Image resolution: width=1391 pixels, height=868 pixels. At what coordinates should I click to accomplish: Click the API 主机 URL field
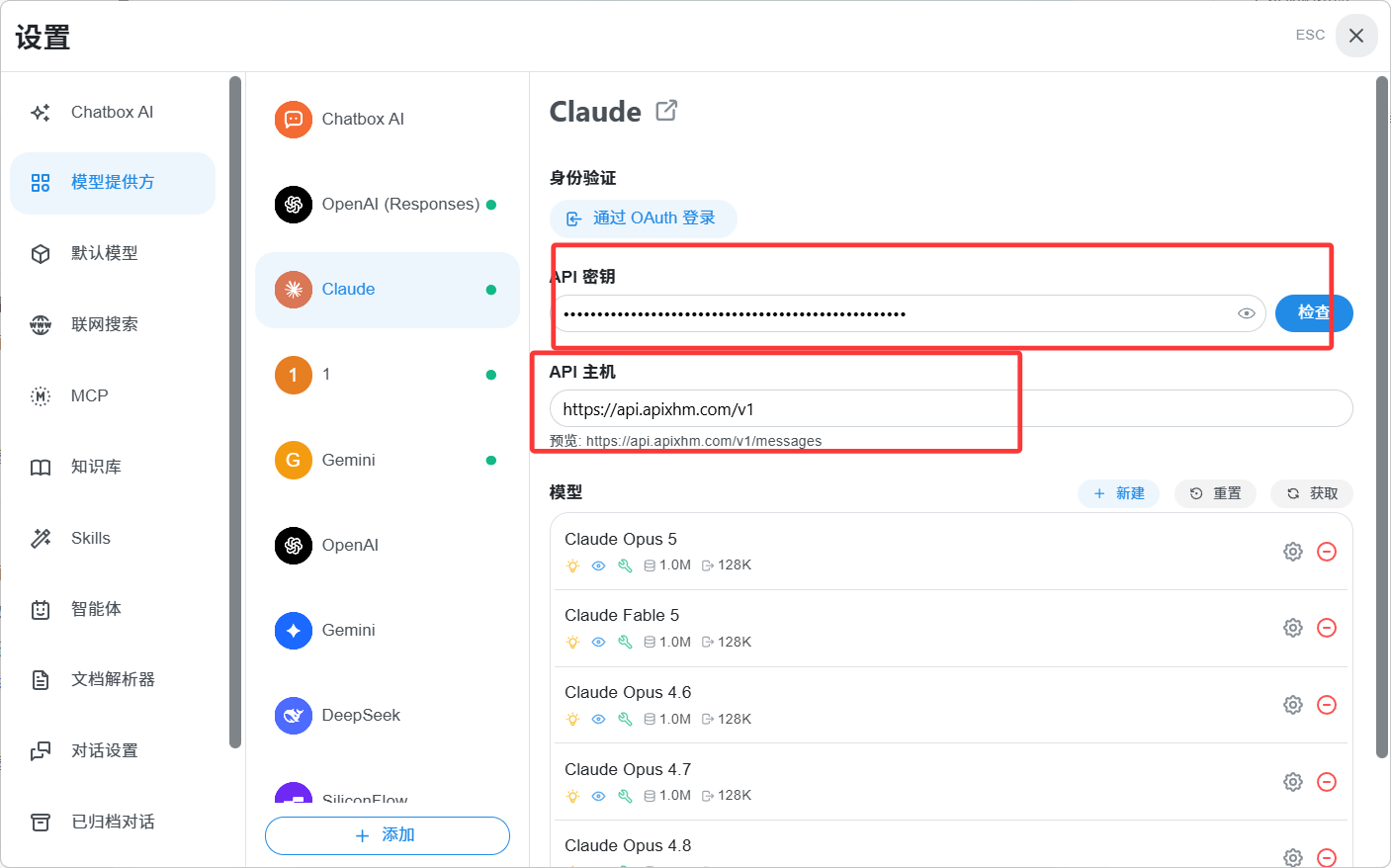[951, 408]
